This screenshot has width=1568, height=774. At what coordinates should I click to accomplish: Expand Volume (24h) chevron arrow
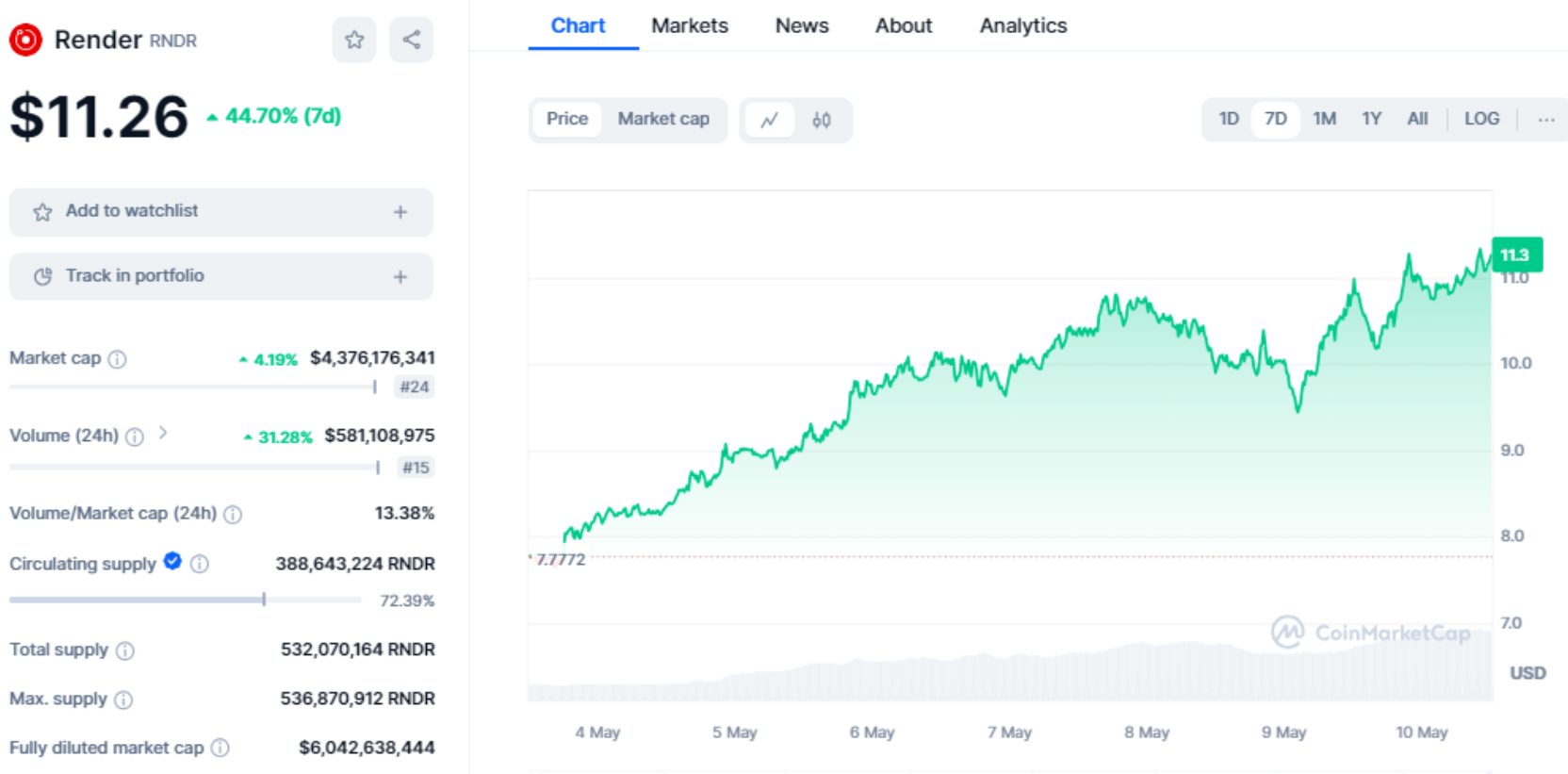pos(163,433)
